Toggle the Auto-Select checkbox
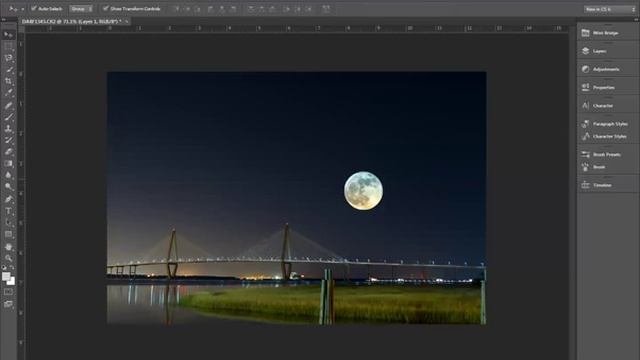640x360 pixels. 34,8
